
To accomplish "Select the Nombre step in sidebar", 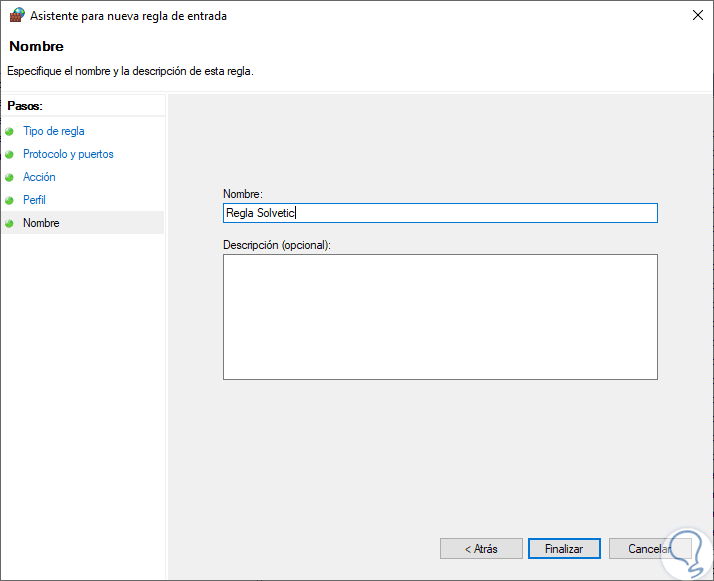I will click(x=41, y=223).
